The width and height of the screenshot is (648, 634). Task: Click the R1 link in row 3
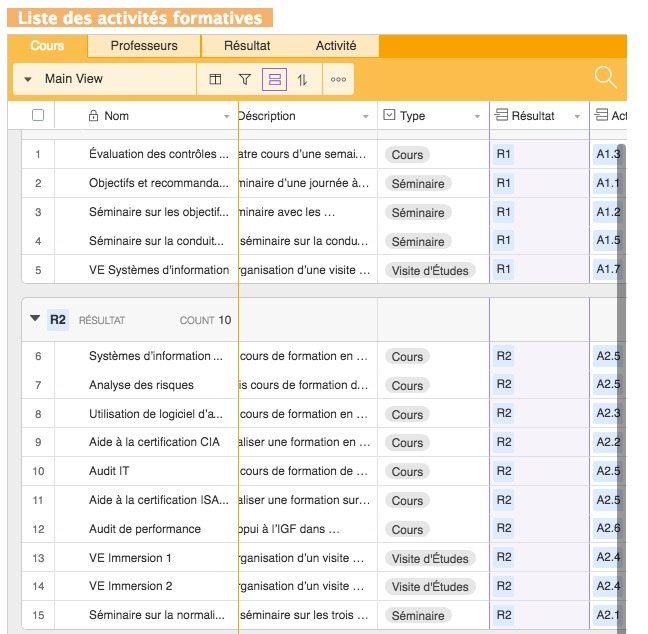[503, 212]
